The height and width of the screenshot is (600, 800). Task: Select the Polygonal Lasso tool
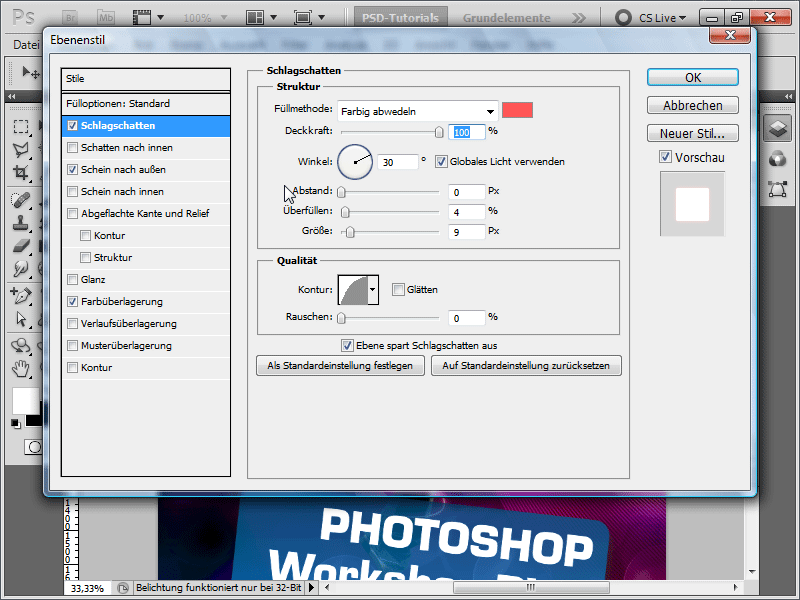(21, 149)
